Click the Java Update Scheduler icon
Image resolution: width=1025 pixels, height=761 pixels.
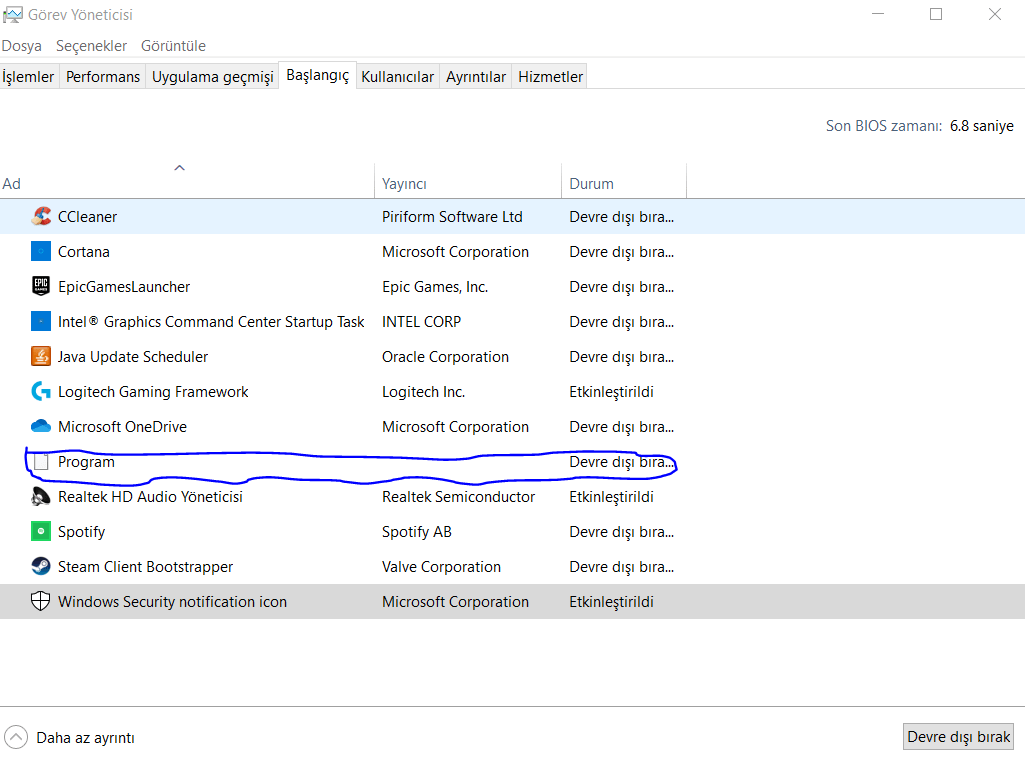[x=41, y=356]
